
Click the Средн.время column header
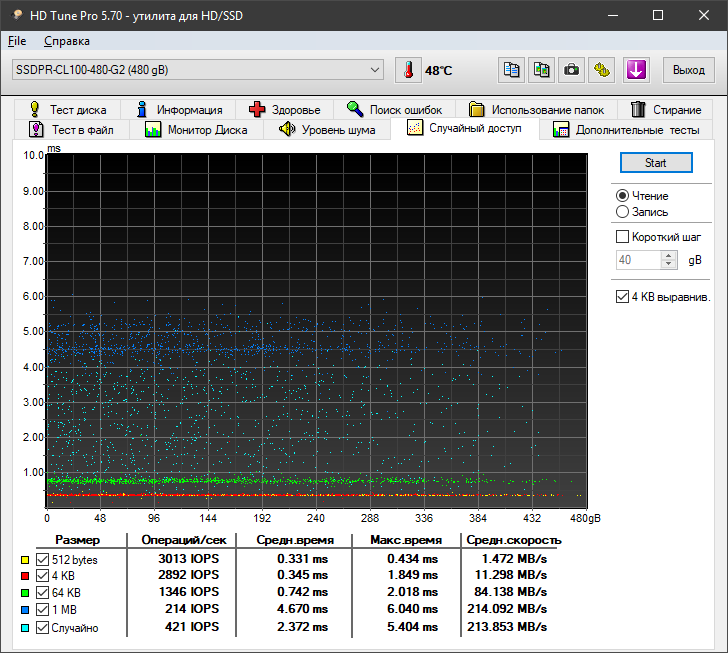tap(295, 540)
